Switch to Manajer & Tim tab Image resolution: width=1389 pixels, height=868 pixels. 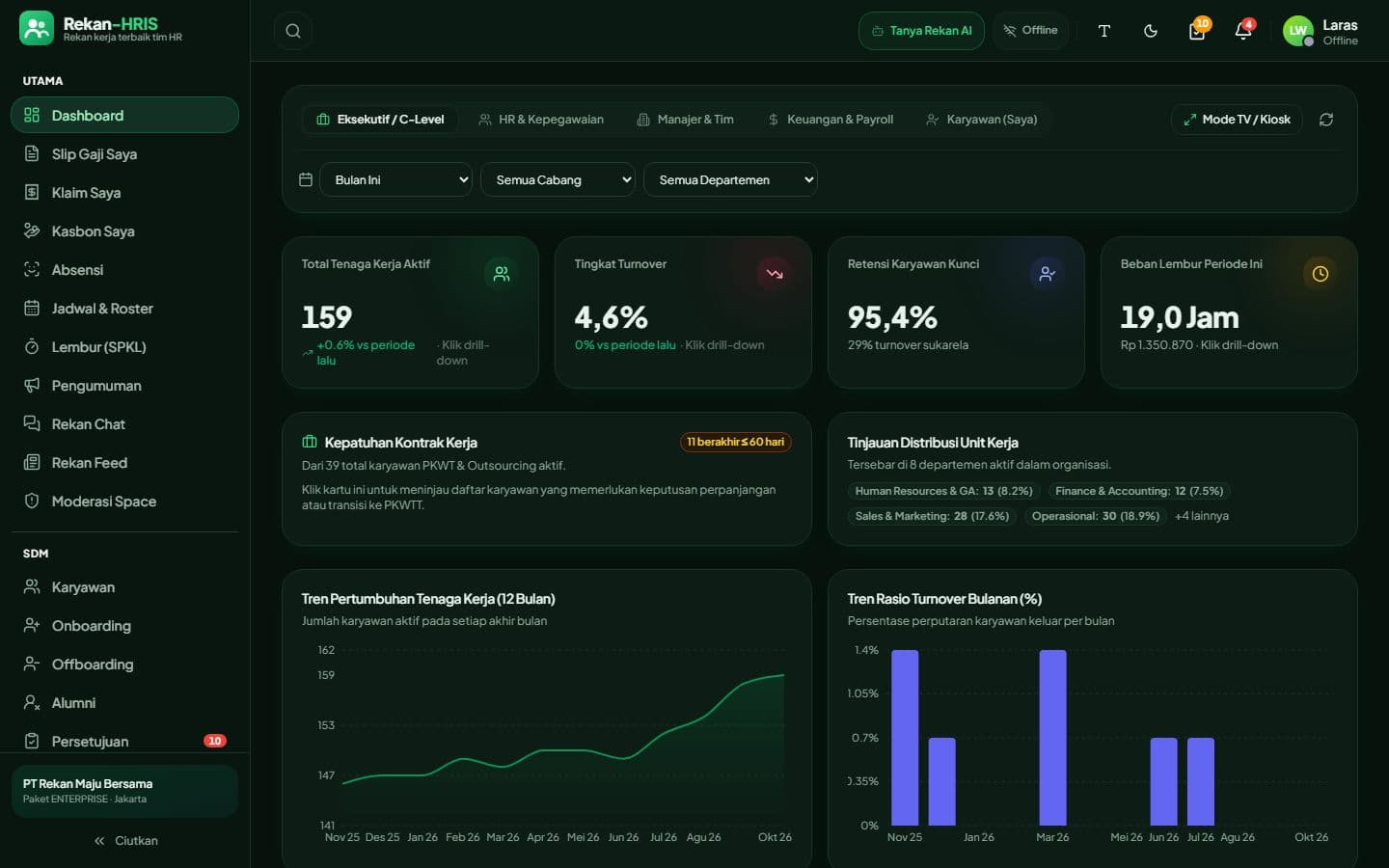(685, 120)
